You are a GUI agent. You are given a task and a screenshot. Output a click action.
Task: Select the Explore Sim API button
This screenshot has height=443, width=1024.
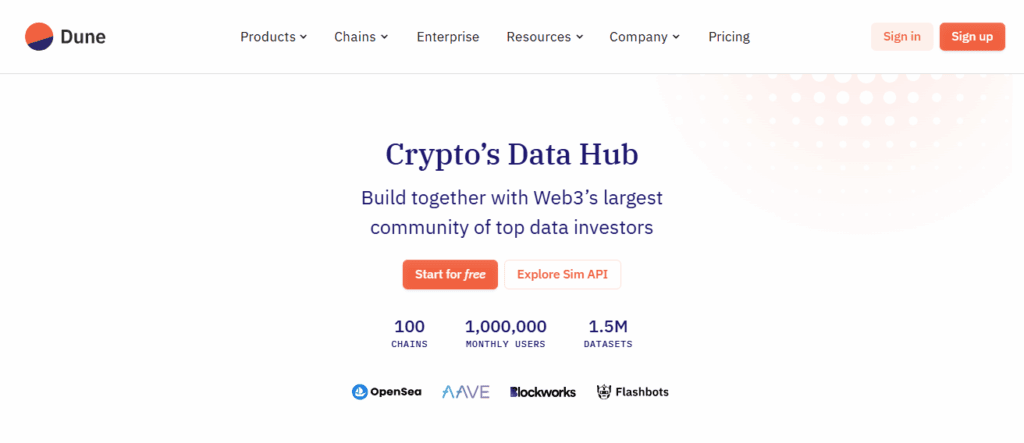pyautogui.click(x=562, y=275)
